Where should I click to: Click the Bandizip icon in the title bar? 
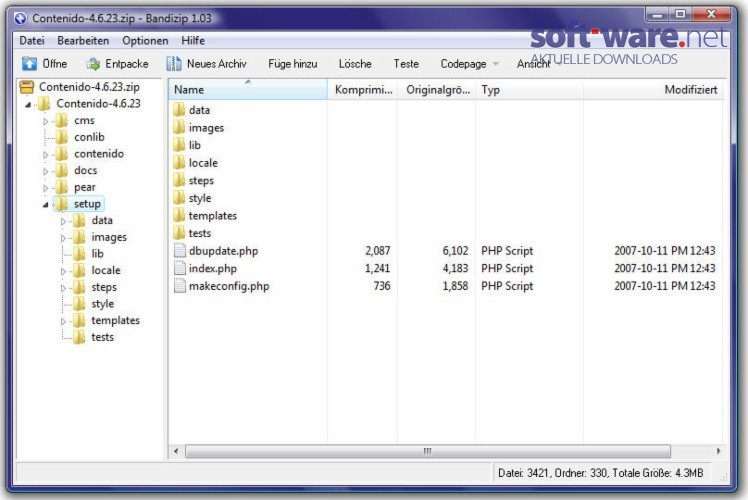click(20, 18)
